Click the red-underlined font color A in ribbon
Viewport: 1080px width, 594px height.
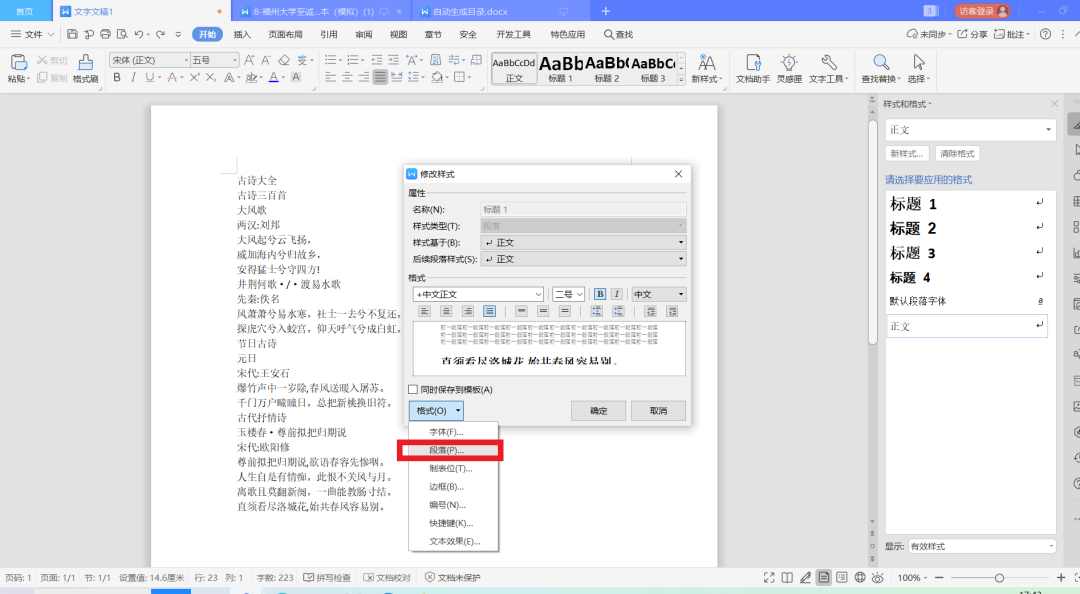pos(273,77)
